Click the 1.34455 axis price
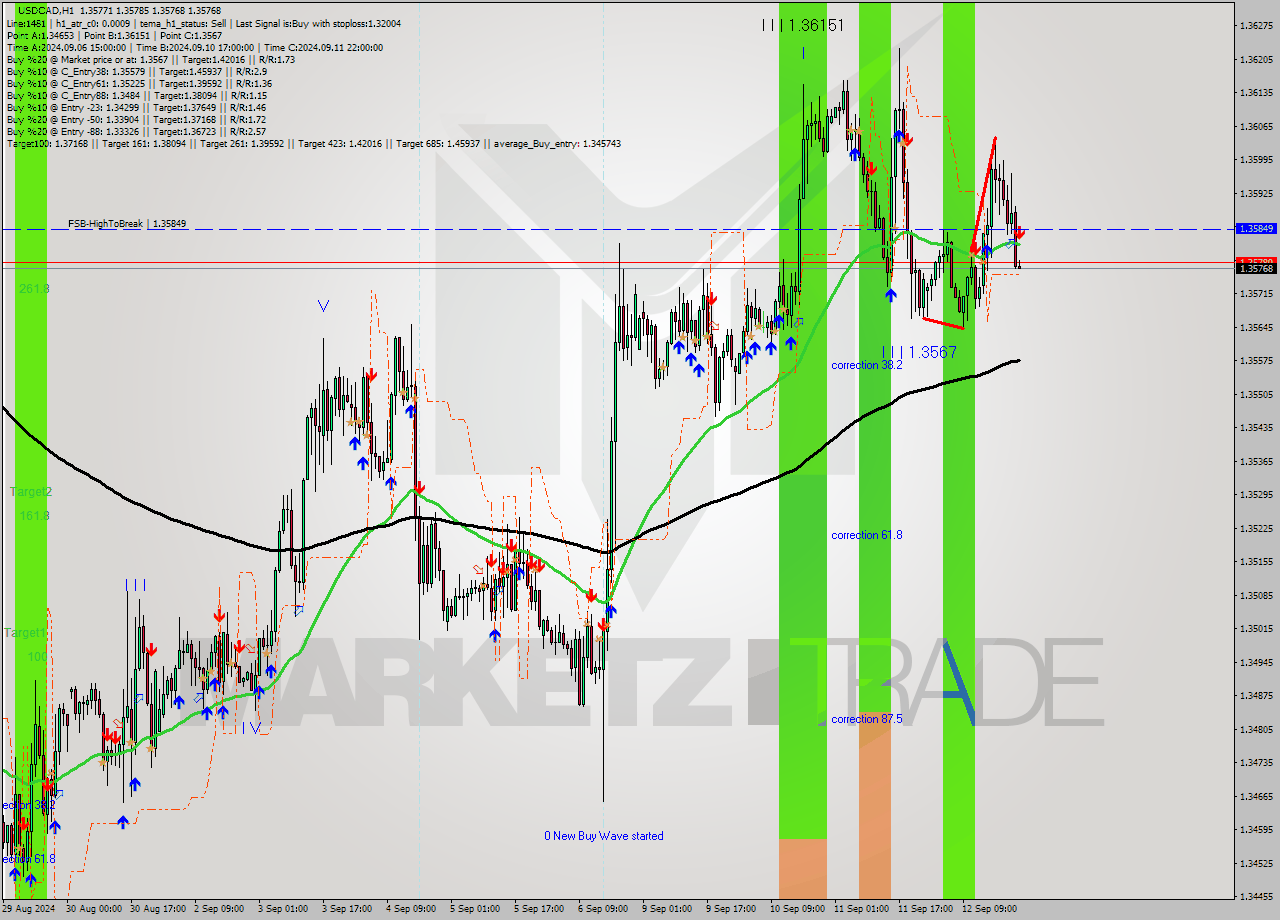 [1255, 896]
